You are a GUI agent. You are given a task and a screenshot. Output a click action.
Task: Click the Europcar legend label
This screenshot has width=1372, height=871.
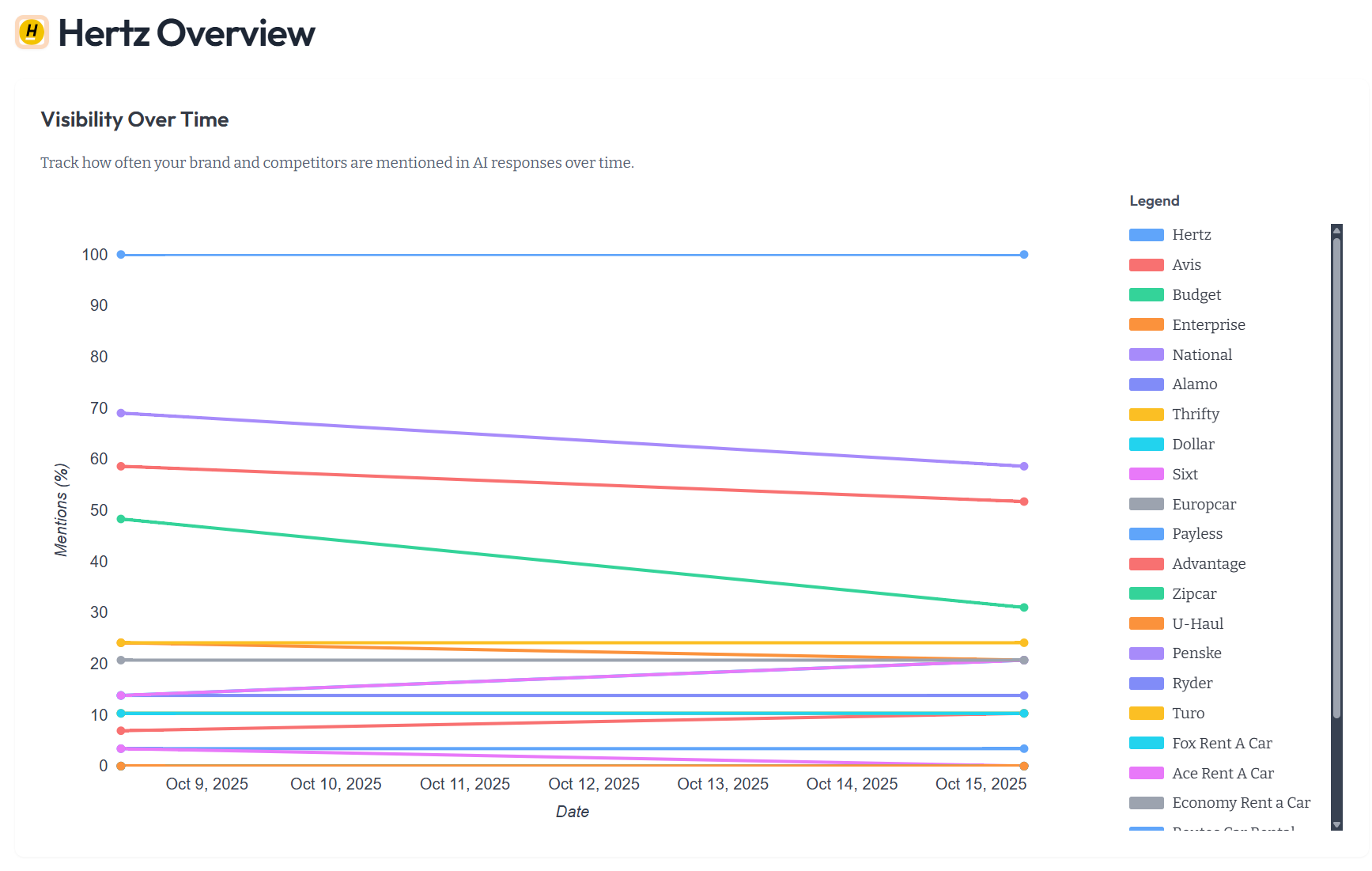click(1204, 505)
